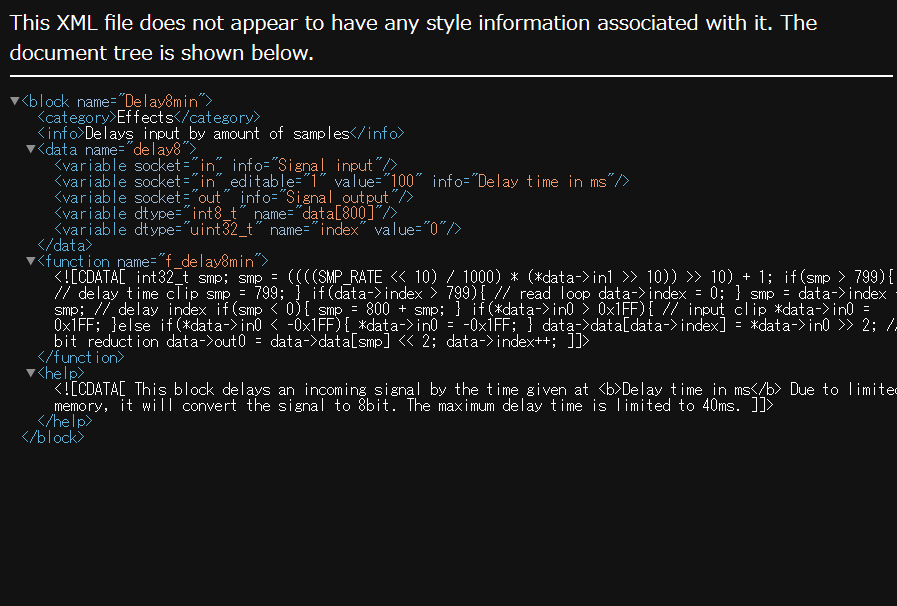Click the code line starting 'smp; // delay index'
This screenshot has width=897, height=606.
[x=462, y=310]
